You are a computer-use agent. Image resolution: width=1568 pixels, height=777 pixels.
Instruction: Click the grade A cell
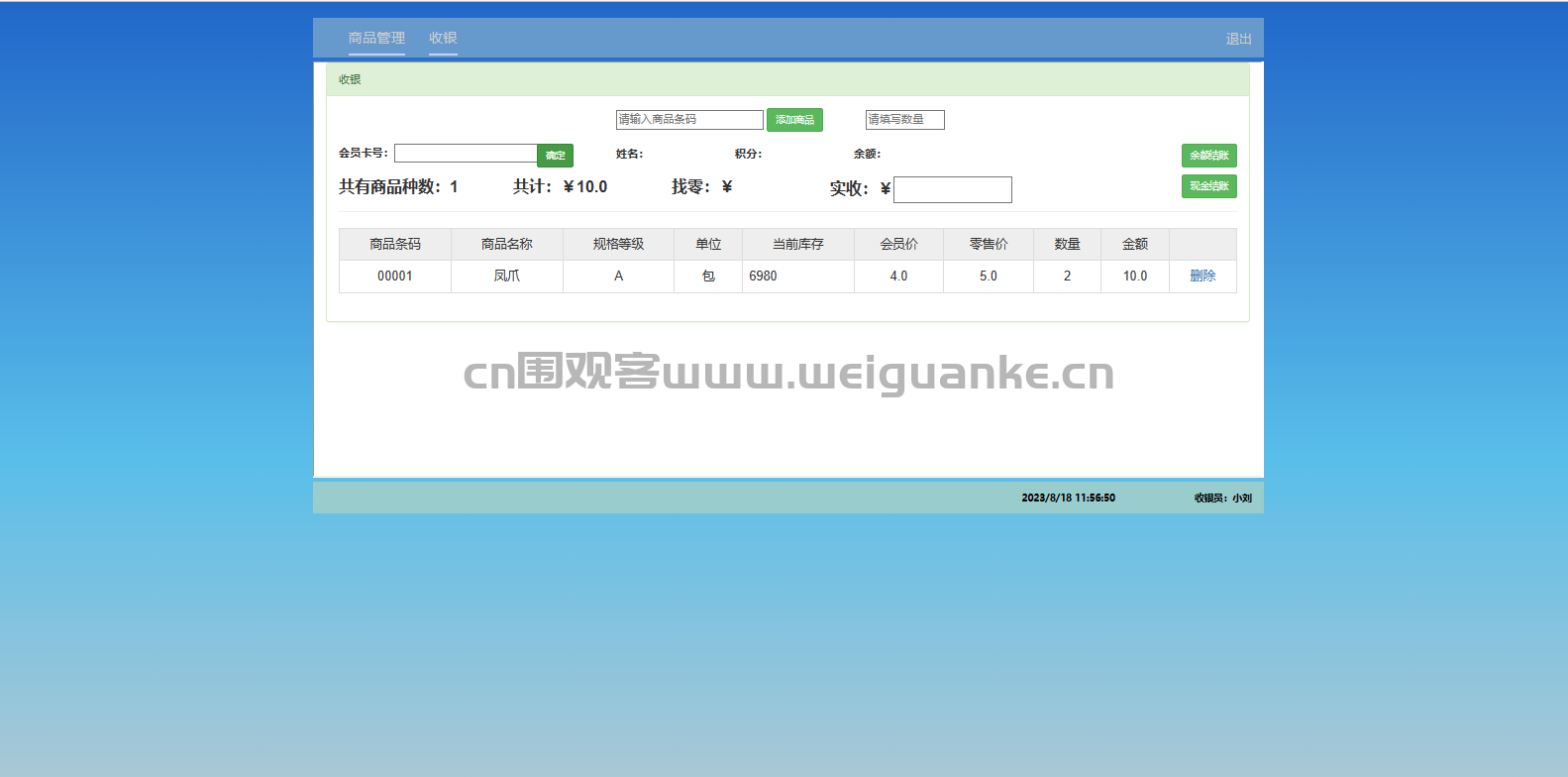tap(618, 277)
